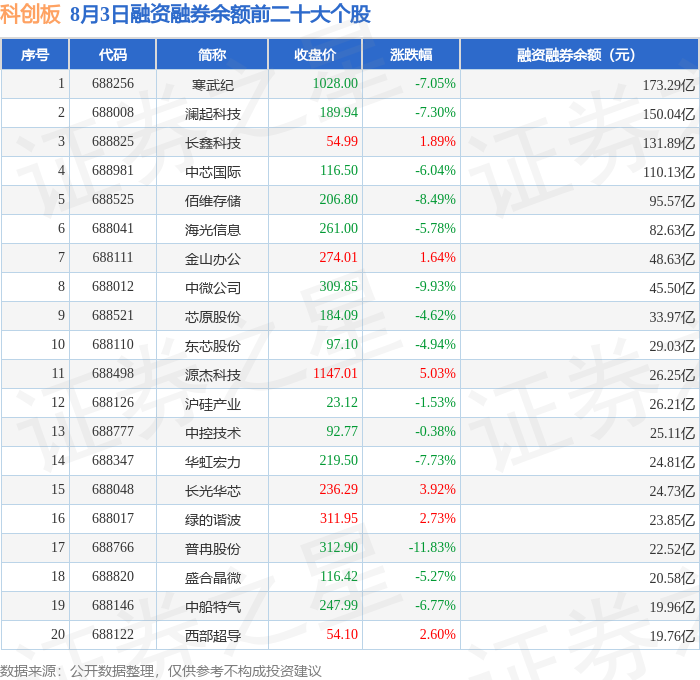This screenshot has width=700, height=680.
Task: Click 源杰科技 closing price 1147.01
Action: (x=335, y=374)
